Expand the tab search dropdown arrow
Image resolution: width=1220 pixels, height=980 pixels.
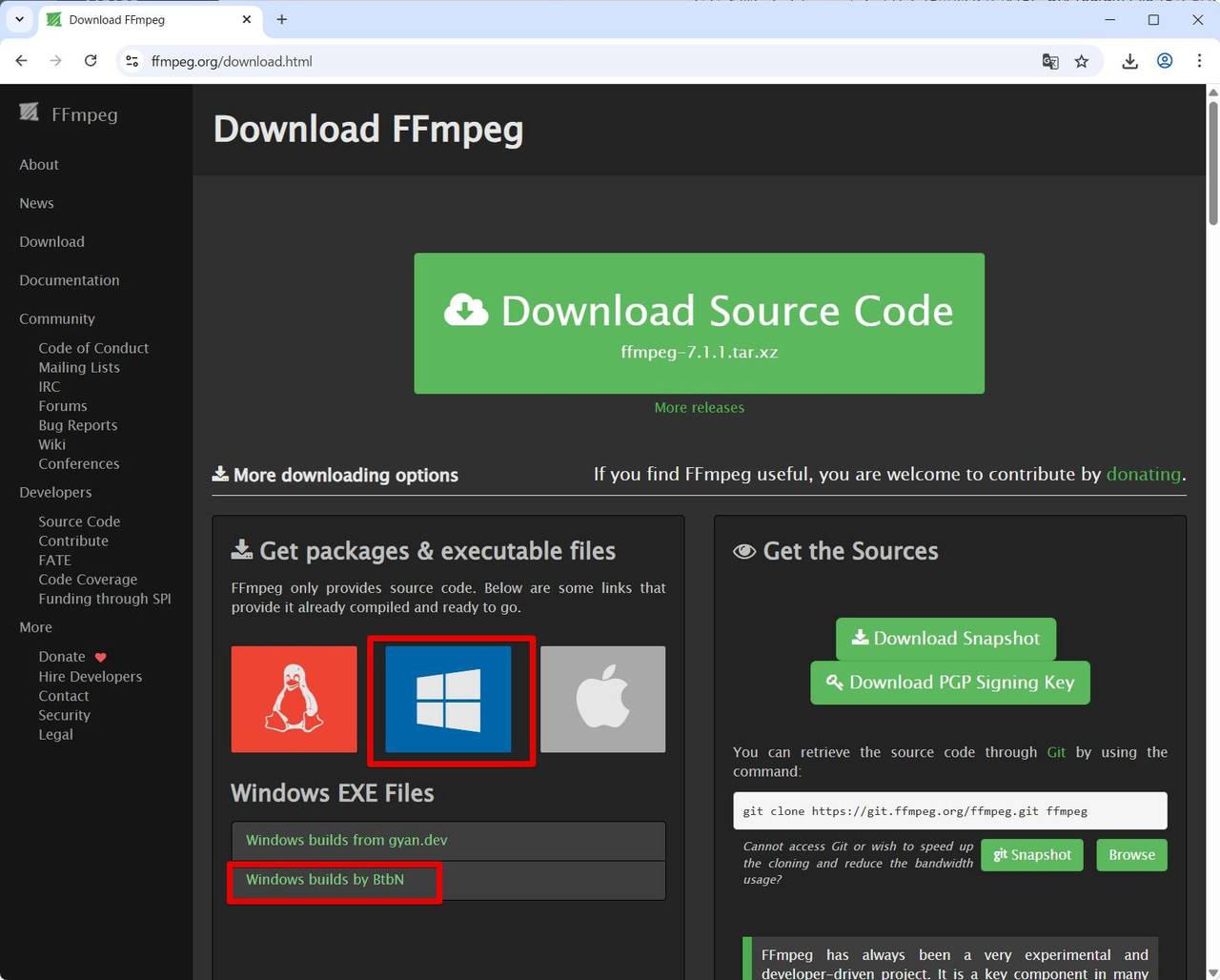(x=19, y=19)
